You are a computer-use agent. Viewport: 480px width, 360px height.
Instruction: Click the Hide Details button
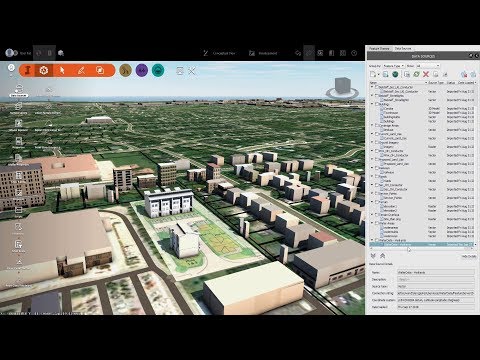point(469,256)
